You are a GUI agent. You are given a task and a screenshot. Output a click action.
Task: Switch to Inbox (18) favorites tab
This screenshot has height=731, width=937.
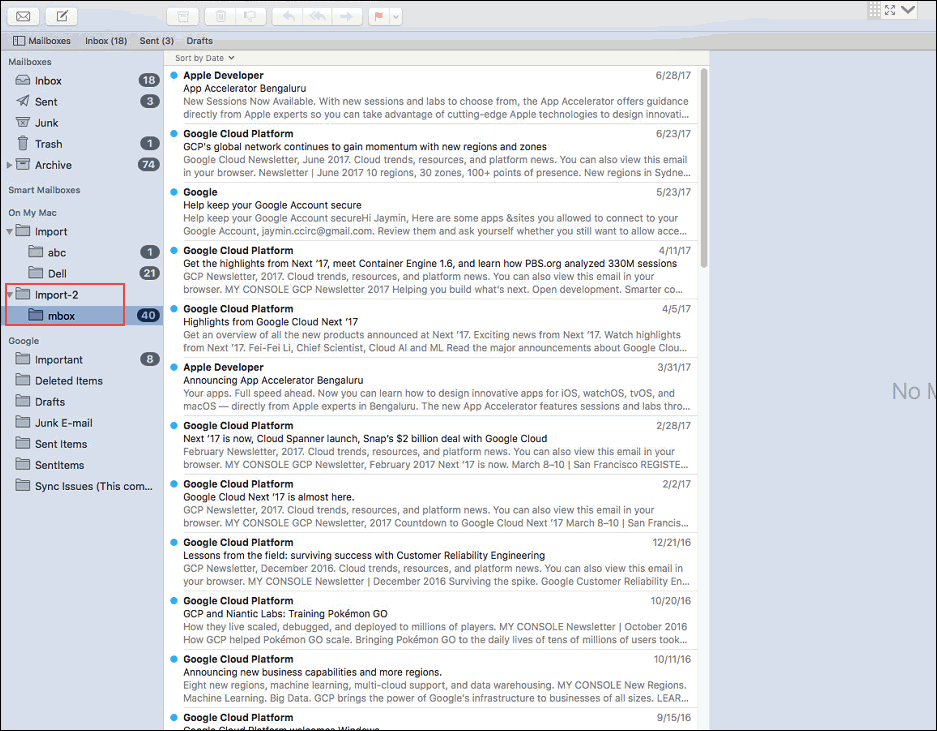click(x=106, y=41)
